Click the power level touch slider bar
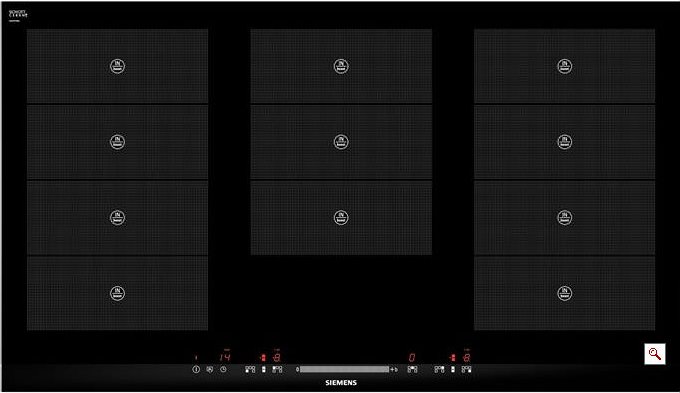Screen dimensions: 680x393 [344, 370]
